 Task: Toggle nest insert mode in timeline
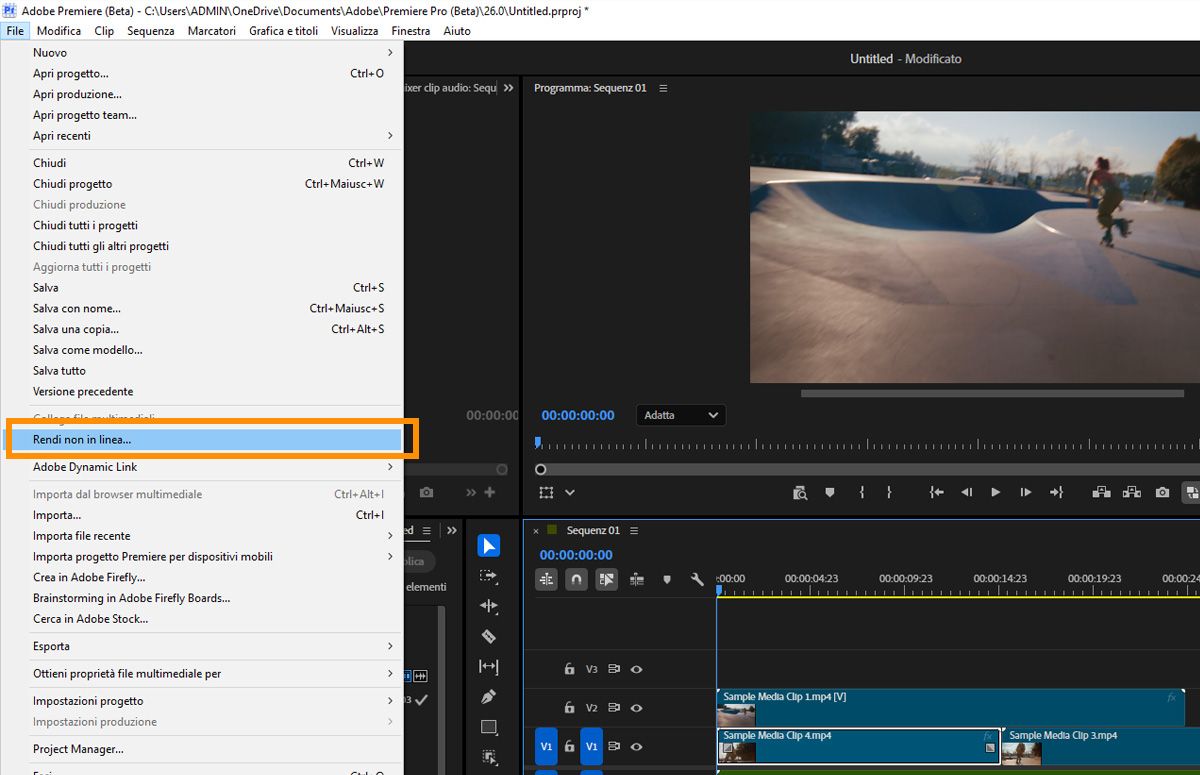[x=546, y=579]
